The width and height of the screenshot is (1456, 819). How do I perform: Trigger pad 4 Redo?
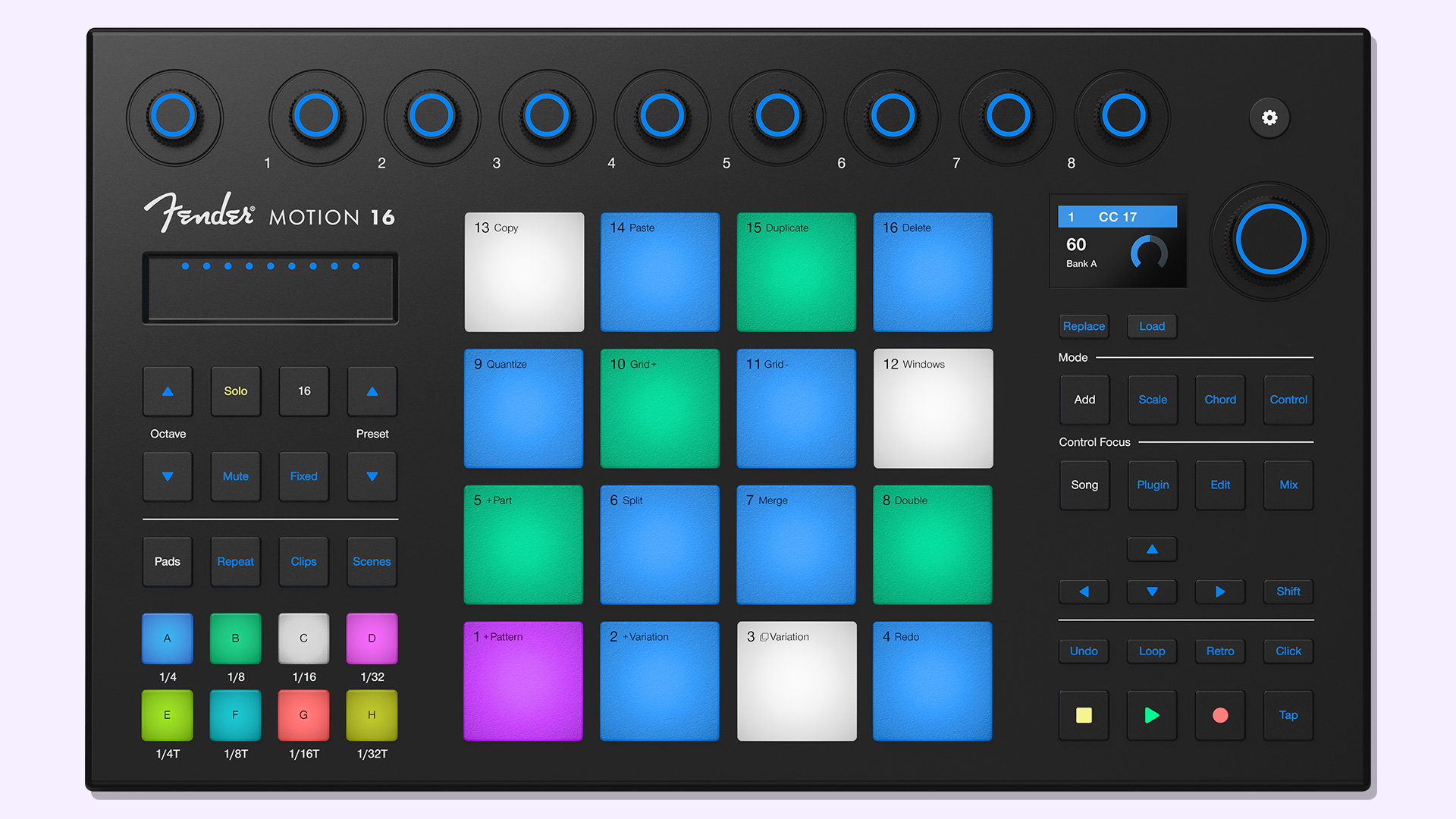tap(933, 682)
